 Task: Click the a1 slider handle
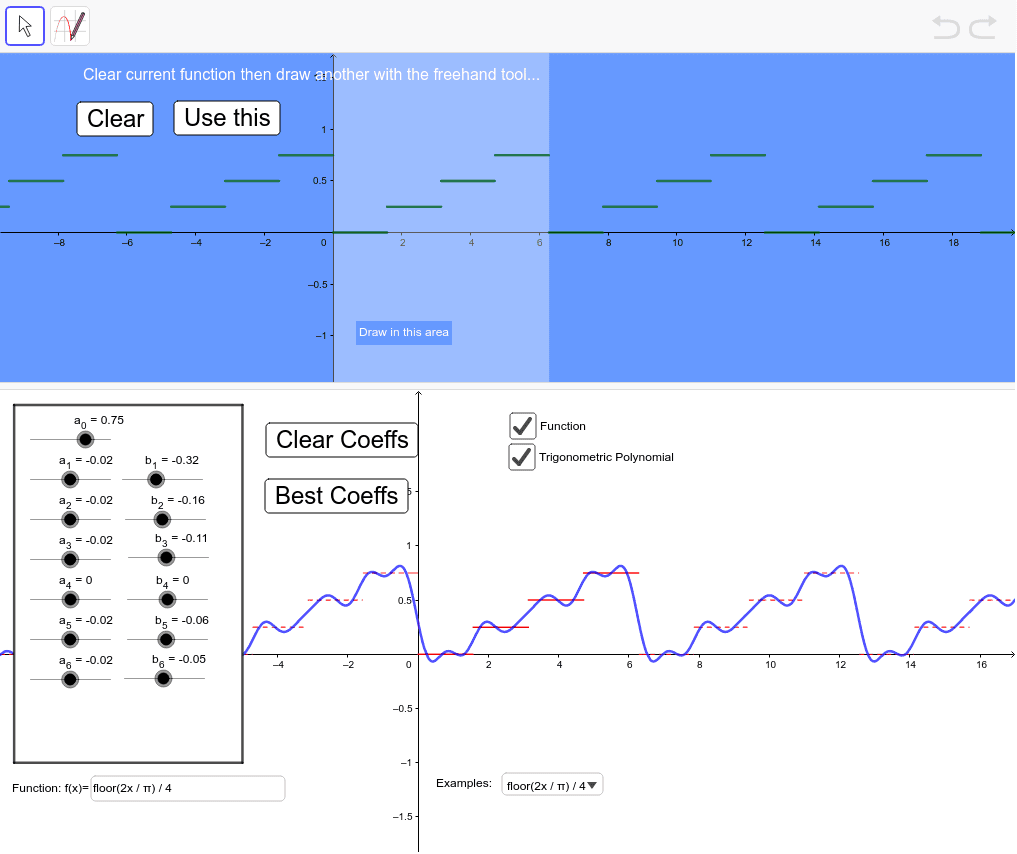(x=70, y=480)
